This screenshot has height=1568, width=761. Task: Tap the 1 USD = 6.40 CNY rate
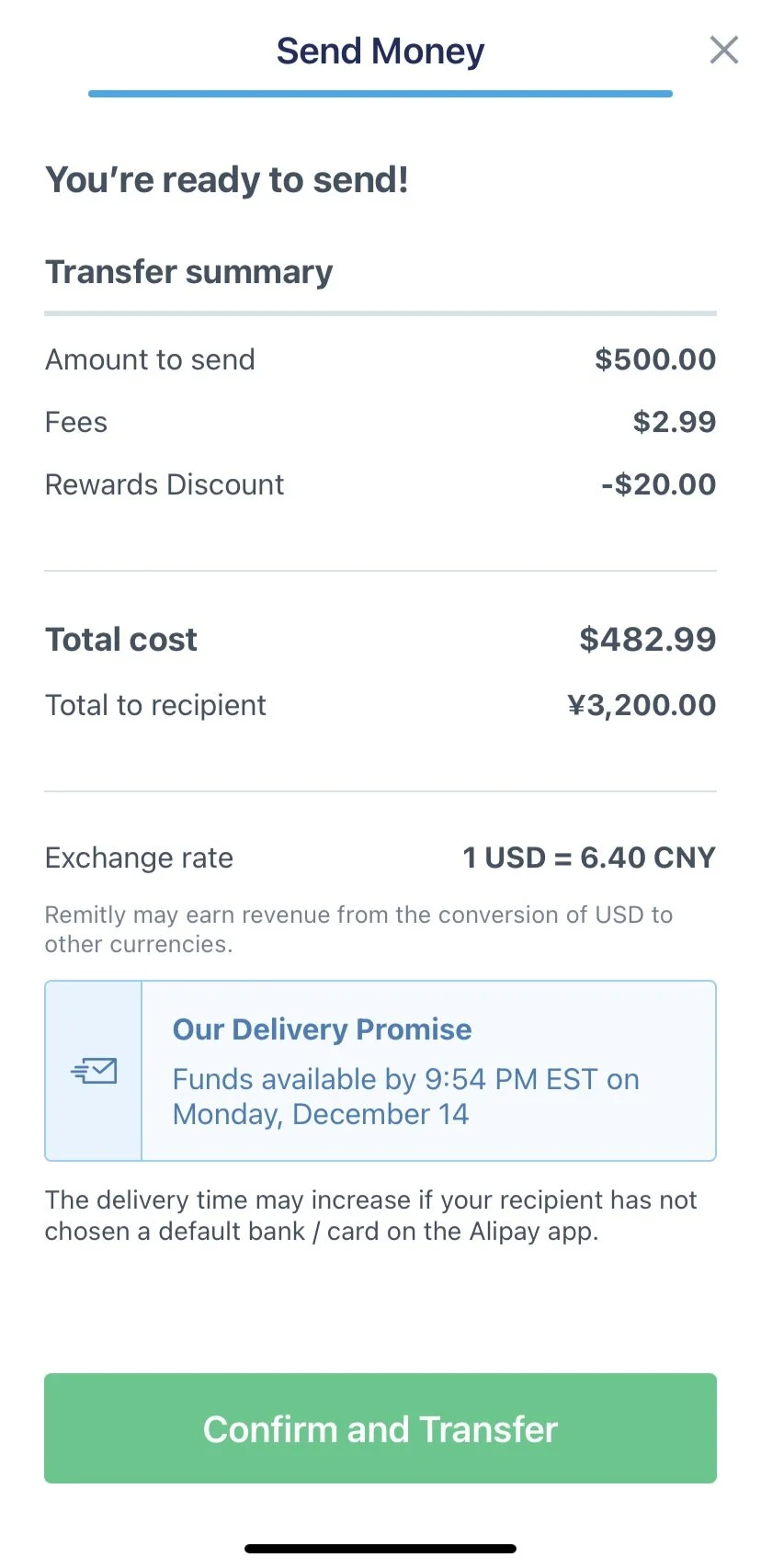click(x=589, y=858)
